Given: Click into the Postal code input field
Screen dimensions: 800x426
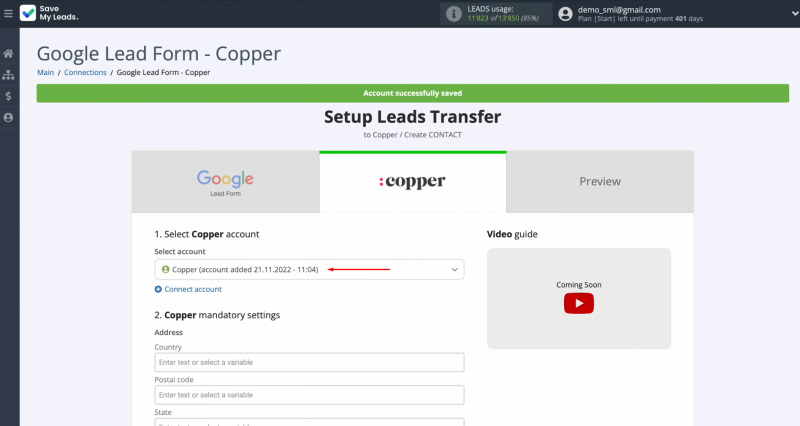Looking at the screenshot, I should click(309, 395).
